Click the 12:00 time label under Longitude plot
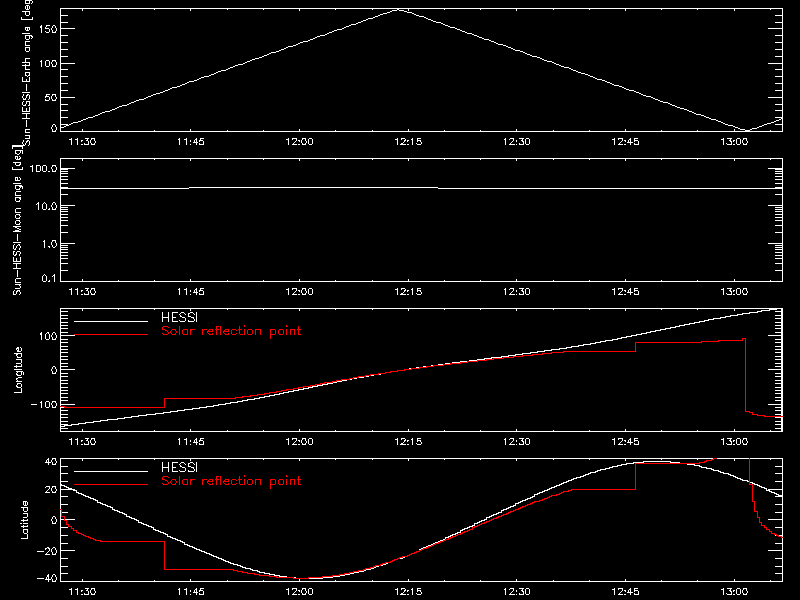 click(299, 442)
